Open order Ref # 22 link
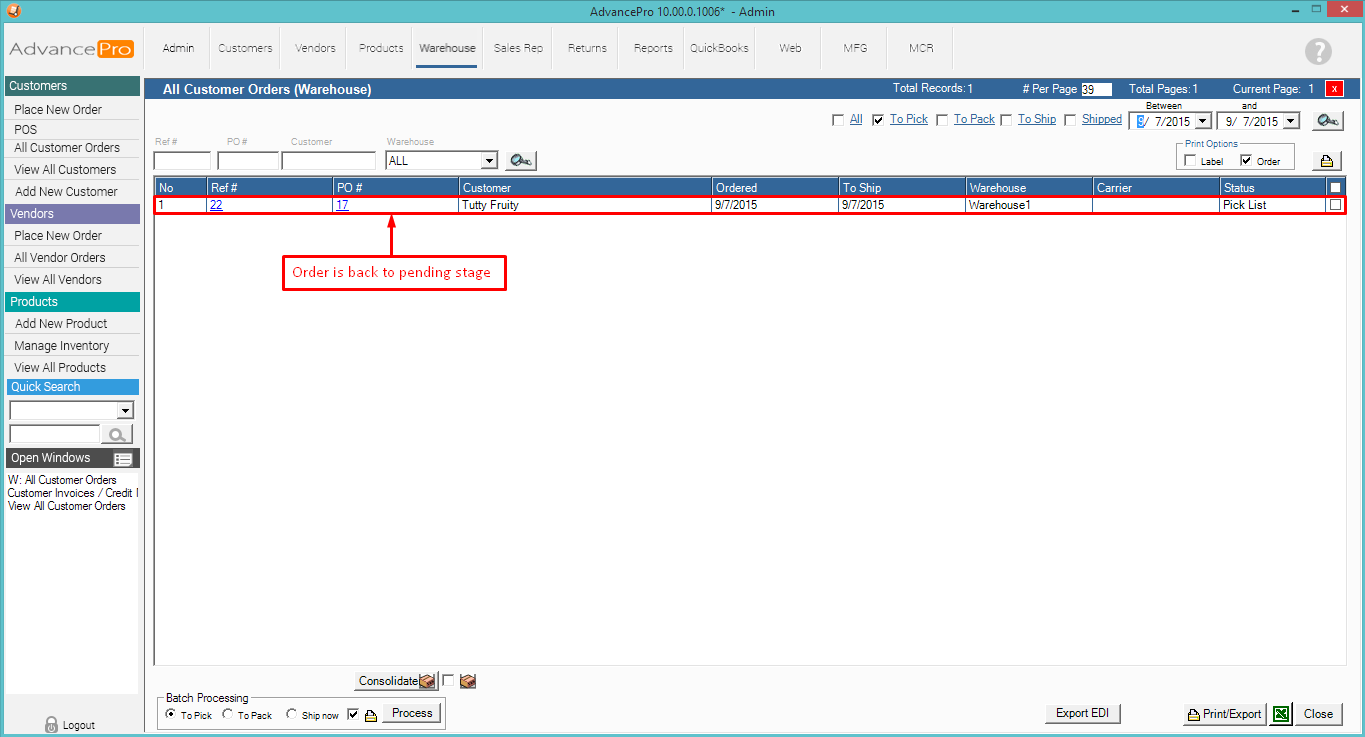The image size is (1365, 737). click(216, 205)
